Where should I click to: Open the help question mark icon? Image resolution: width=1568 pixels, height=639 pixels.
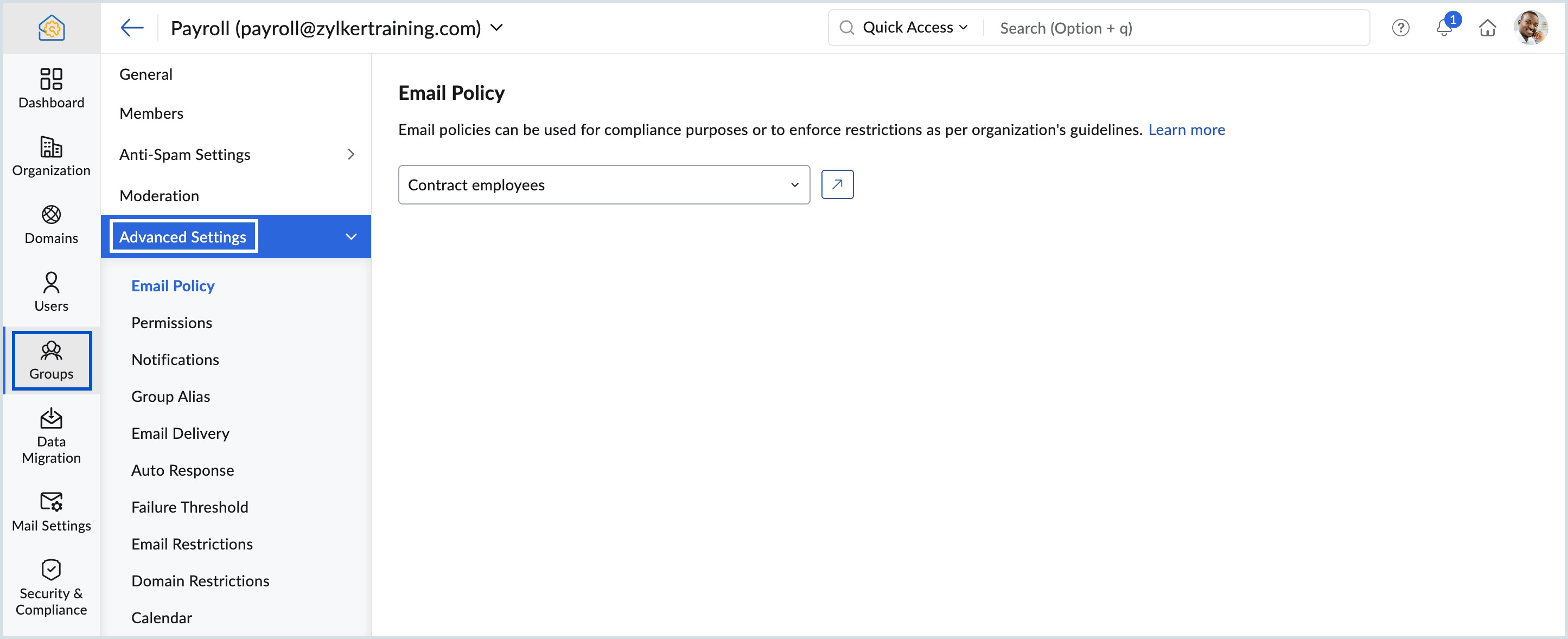pos(1400,28)
